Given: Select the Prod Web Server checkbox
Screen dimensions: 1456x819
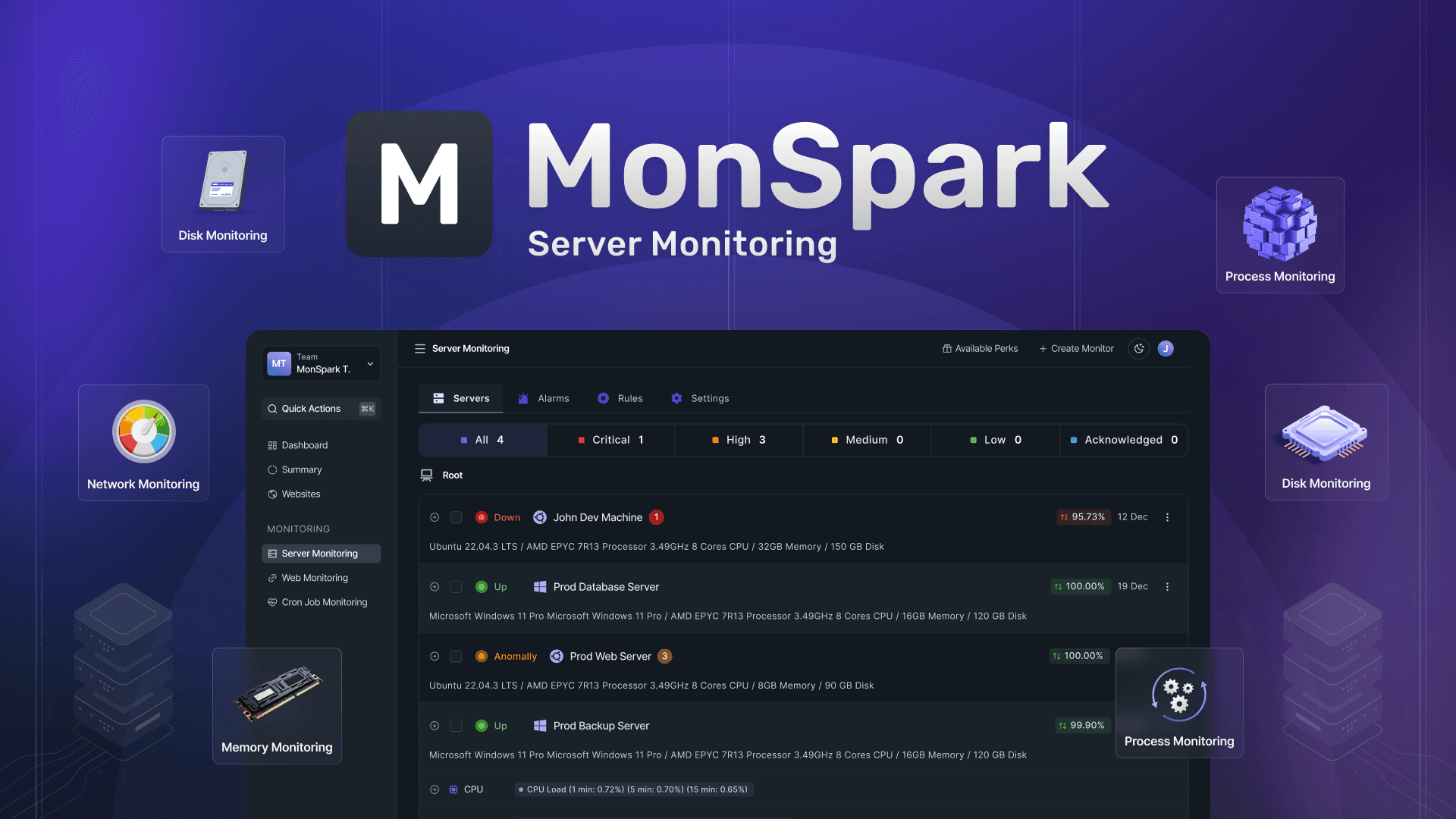Looking at the screenshot, I should click(456, 656).
